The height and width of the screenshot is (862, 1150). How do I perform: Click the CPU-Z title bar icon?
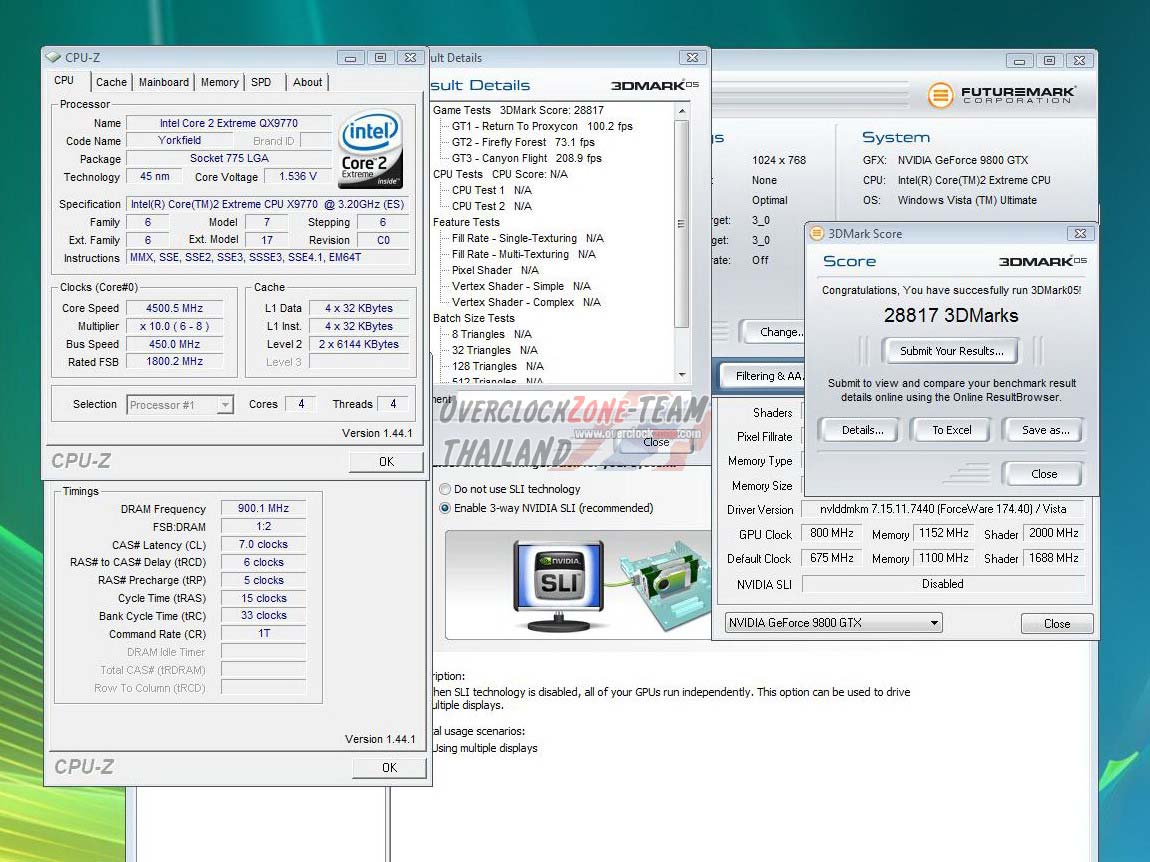click(x=53, y=57)
